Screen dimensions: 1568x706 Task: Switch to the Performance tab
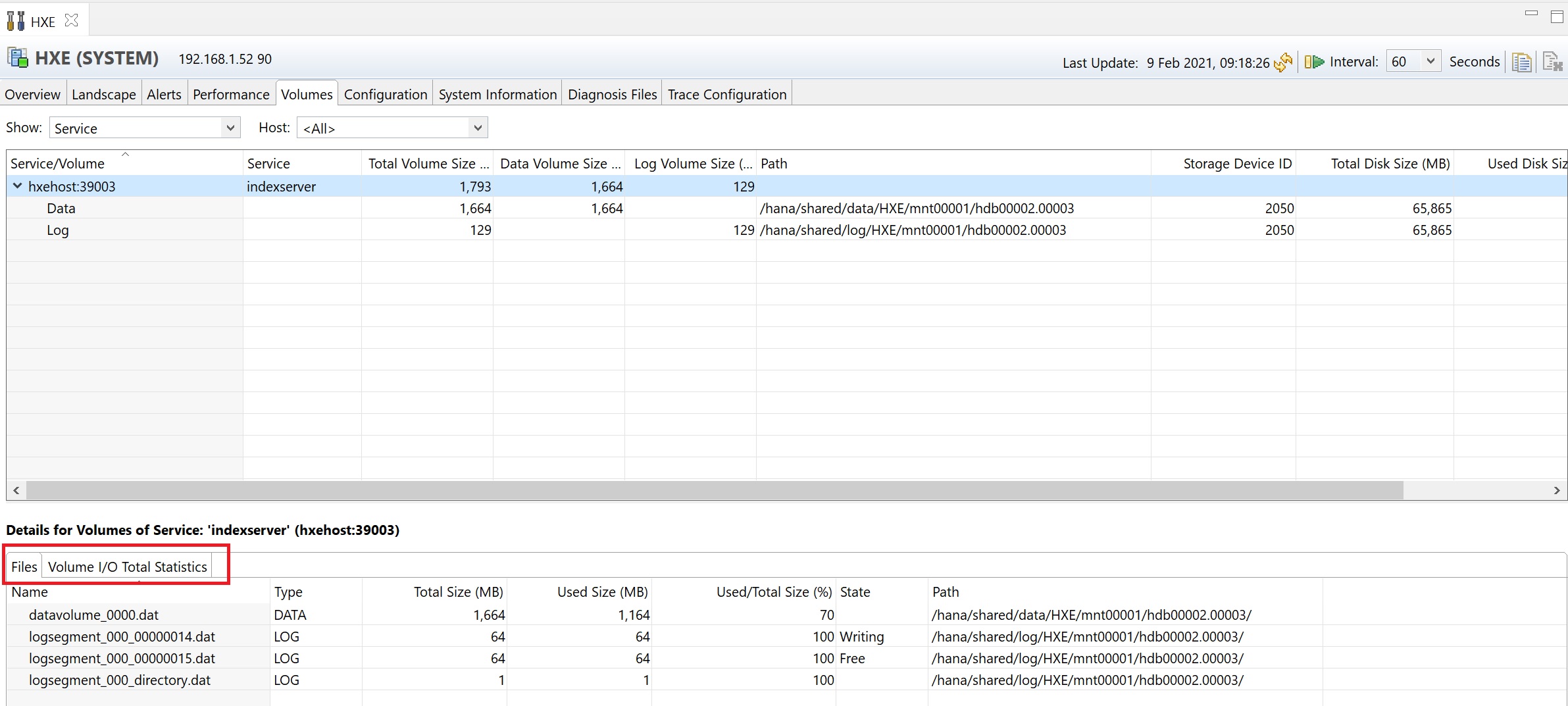(231, 94)
